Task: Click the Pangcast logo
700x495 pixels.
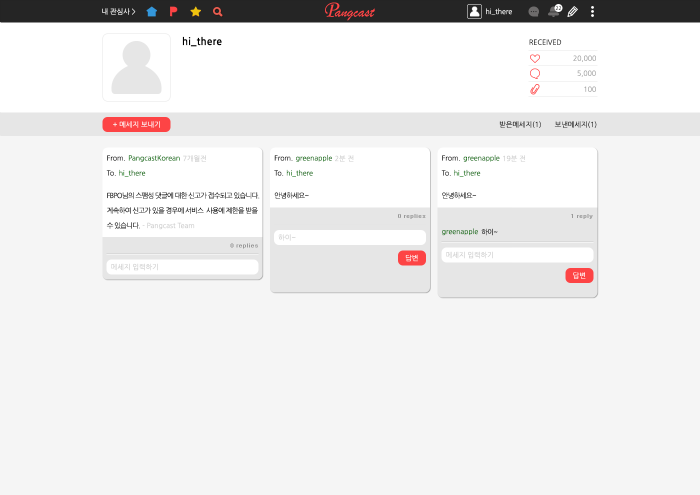Action: [x=352, y=11]
